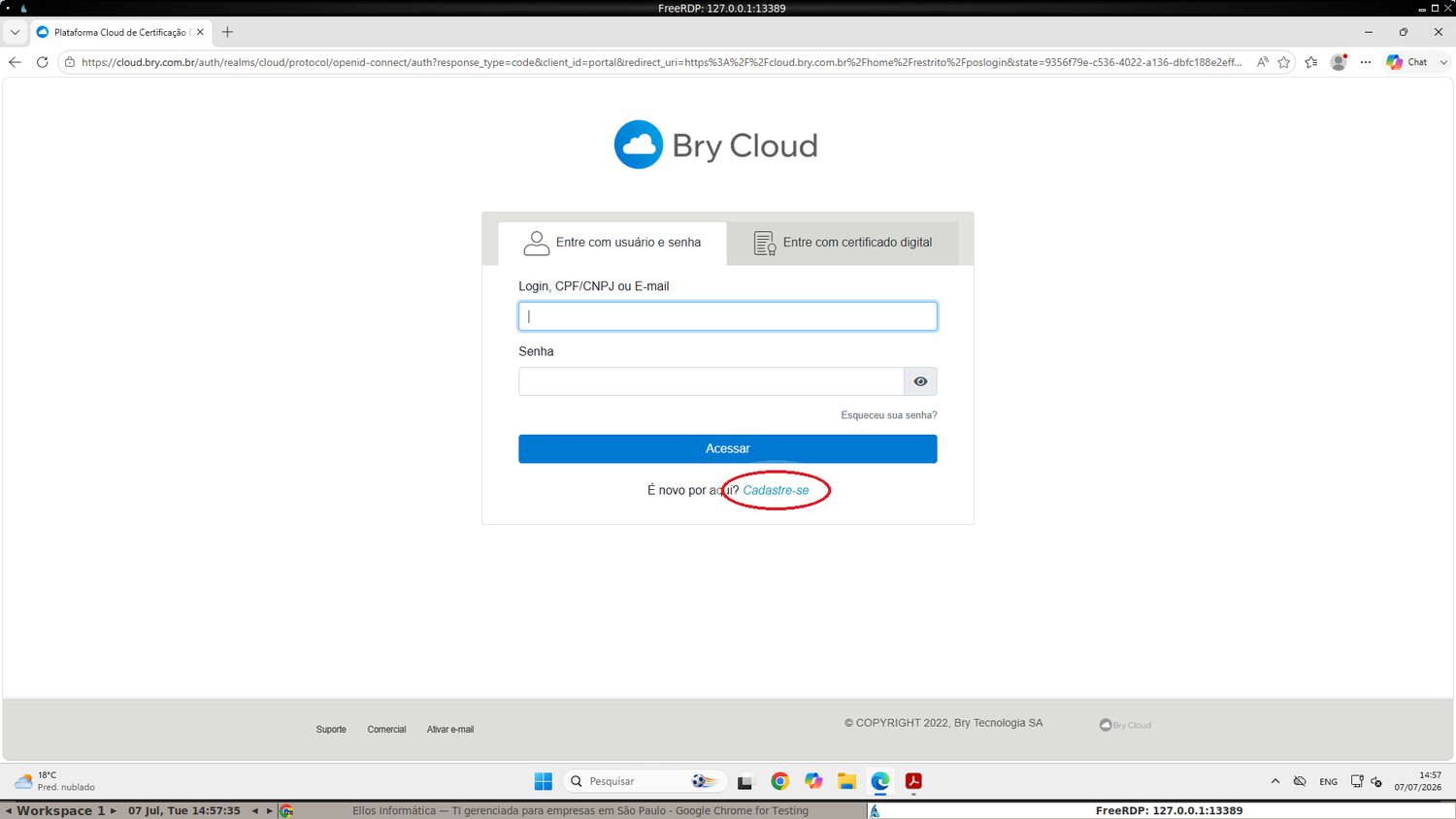Image resolution: width=1456 pixels, height=819 pixels.
Task: Open the Windows Start menu
Action: coord(544,781)
